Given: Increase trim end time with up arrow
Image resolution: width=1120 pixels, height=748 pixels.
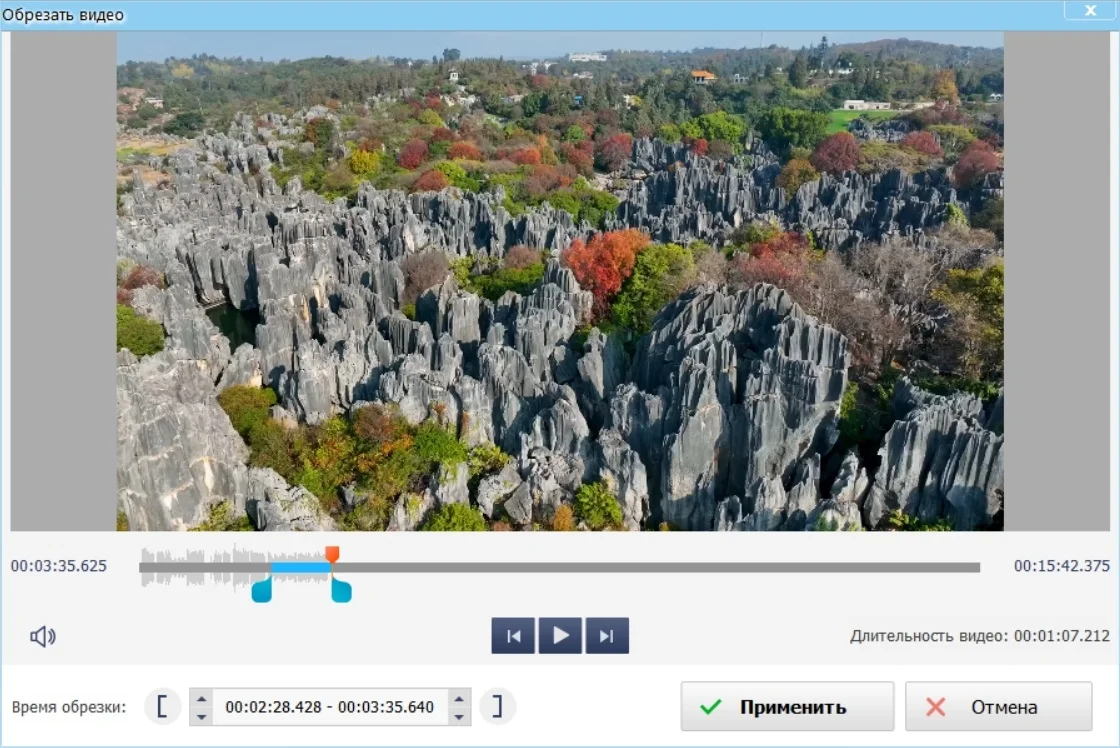Looking at the screenshot, I should 459,698.
